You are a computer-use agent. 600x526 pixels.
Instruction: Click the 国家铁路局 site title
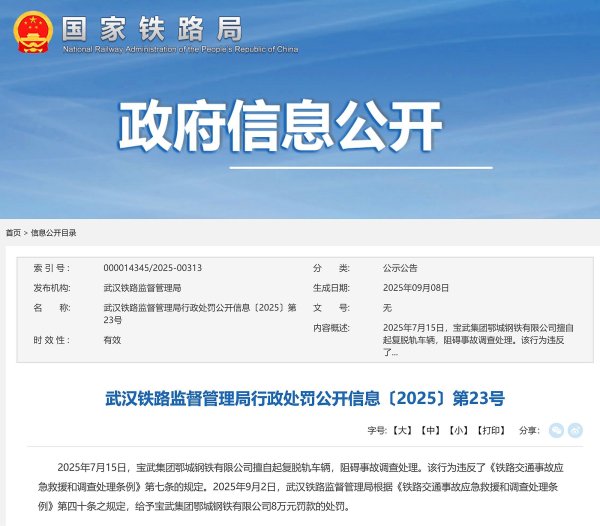[x=152, y=29]
